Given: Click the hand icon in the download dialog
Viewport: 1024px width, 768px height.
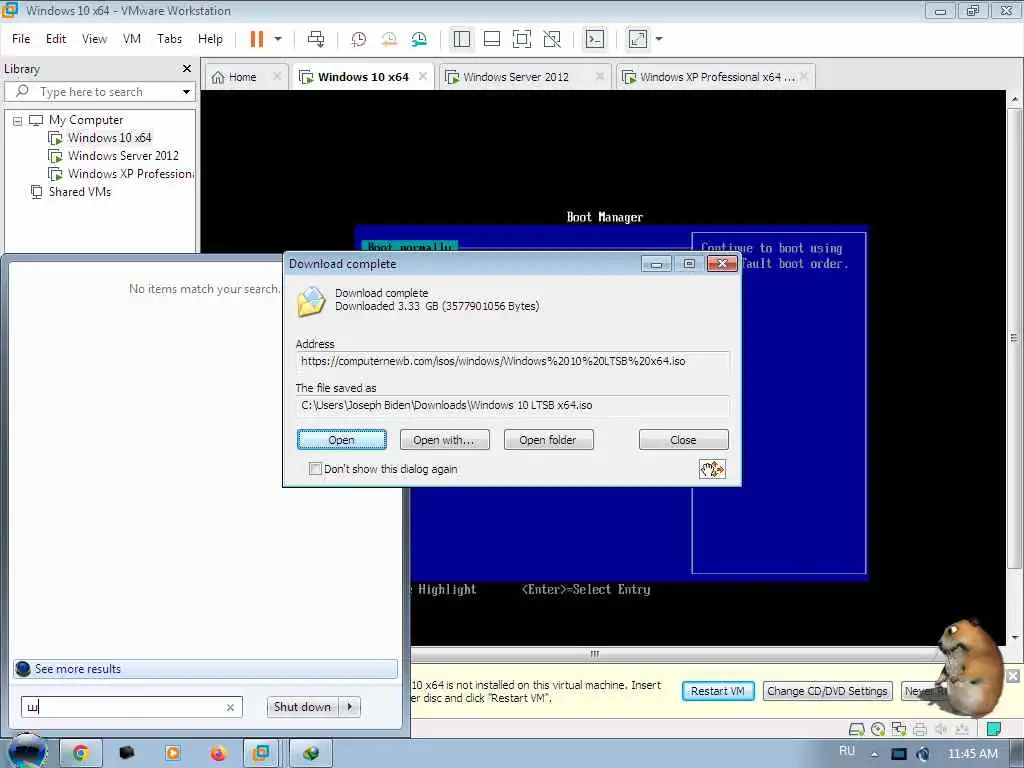Looking at the screenshot, I should (x=712, y=469).
